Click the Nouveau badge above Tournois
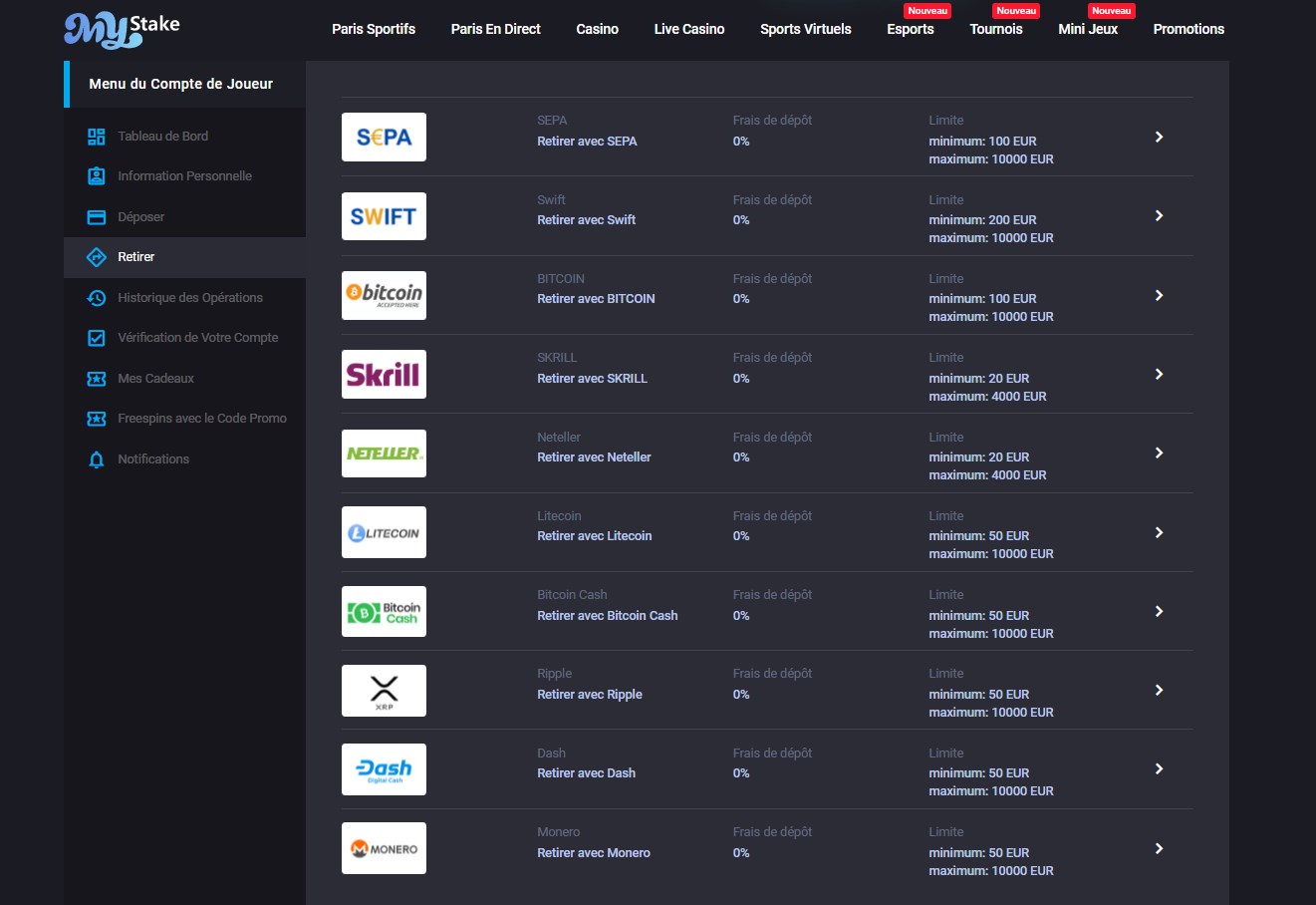Viewport: 1316px width, 905px height. click(1016, 11)
